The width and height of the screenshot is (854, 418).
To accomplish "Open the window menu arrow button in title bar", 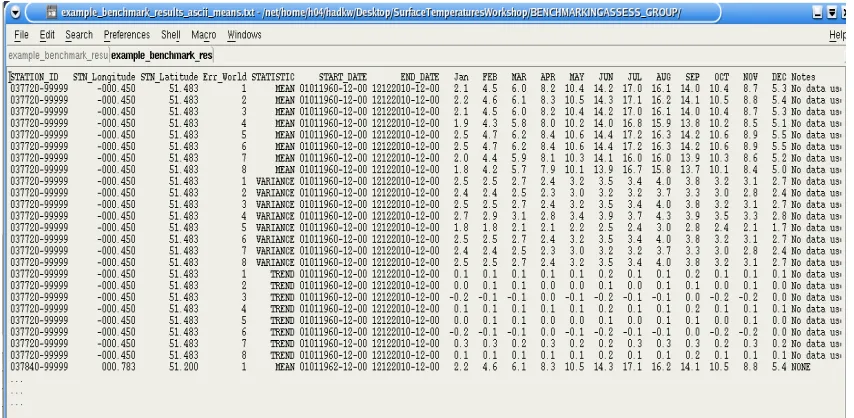I will point(15,12).
